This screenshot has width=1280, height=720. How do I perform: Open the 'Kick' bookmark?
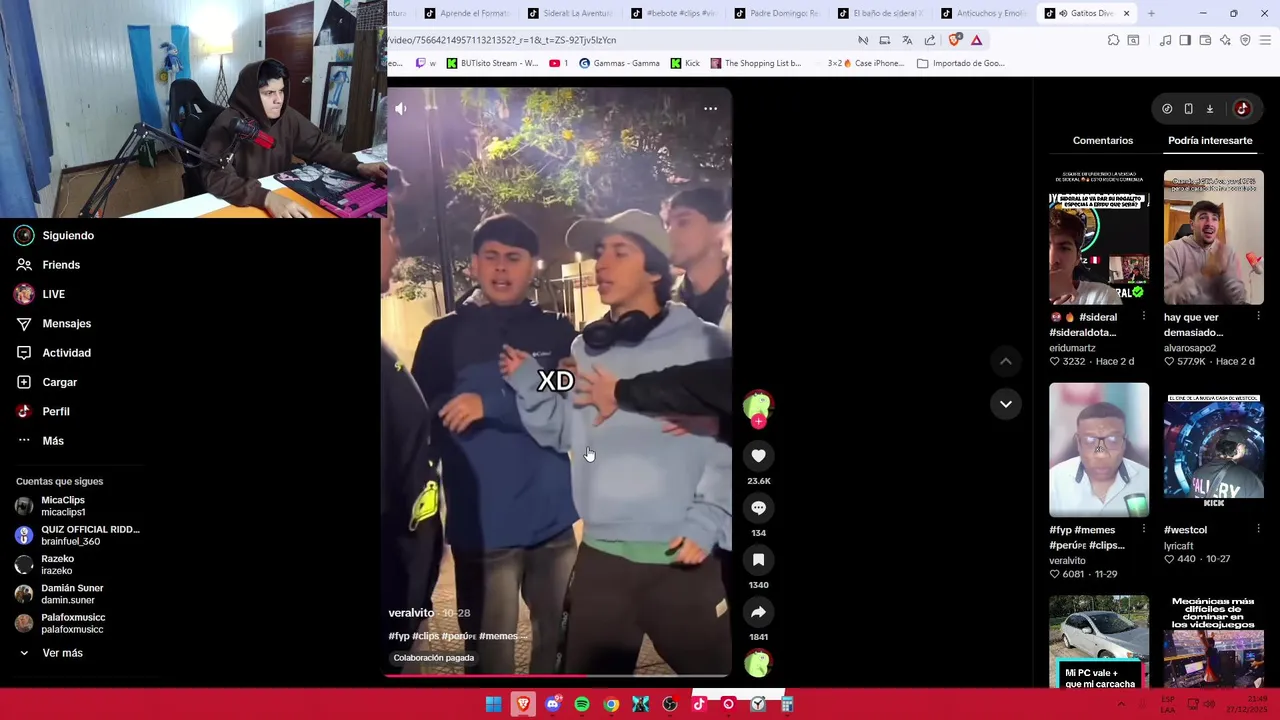click(x=685, y=63)
